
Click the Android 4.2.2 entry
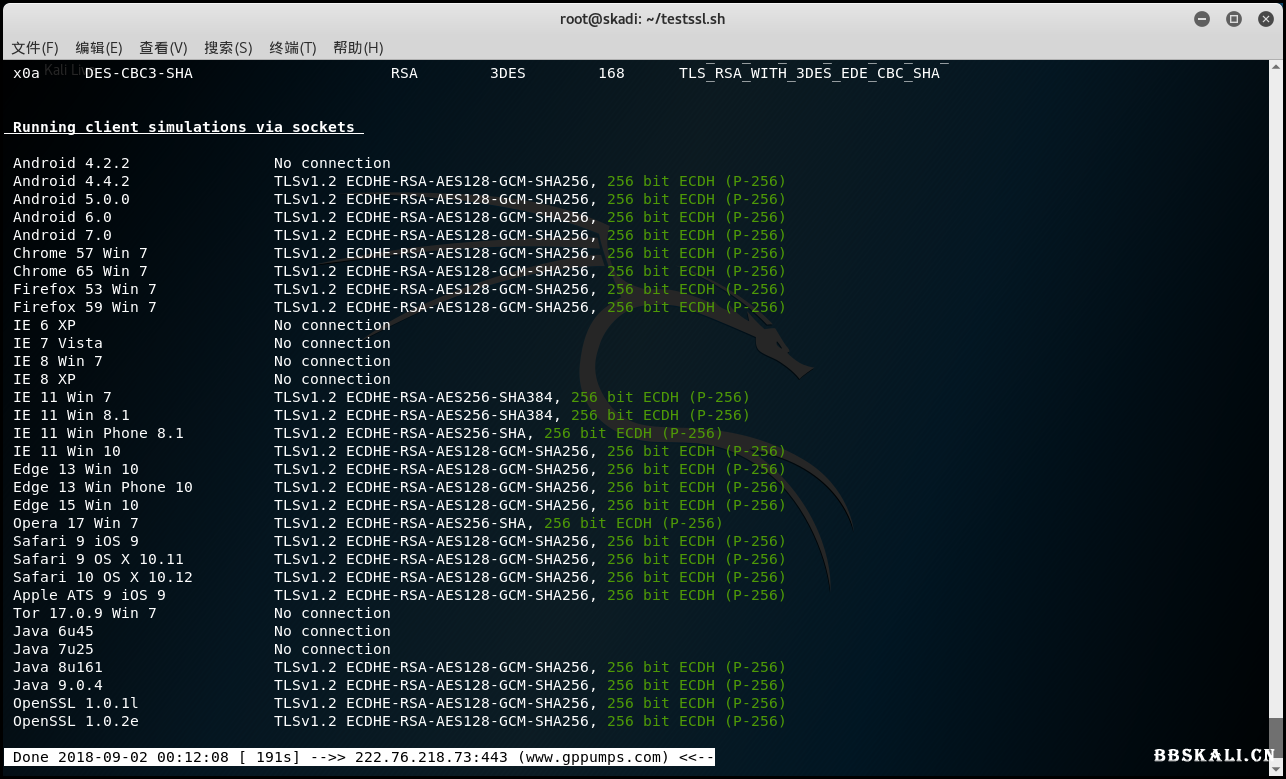71,163
